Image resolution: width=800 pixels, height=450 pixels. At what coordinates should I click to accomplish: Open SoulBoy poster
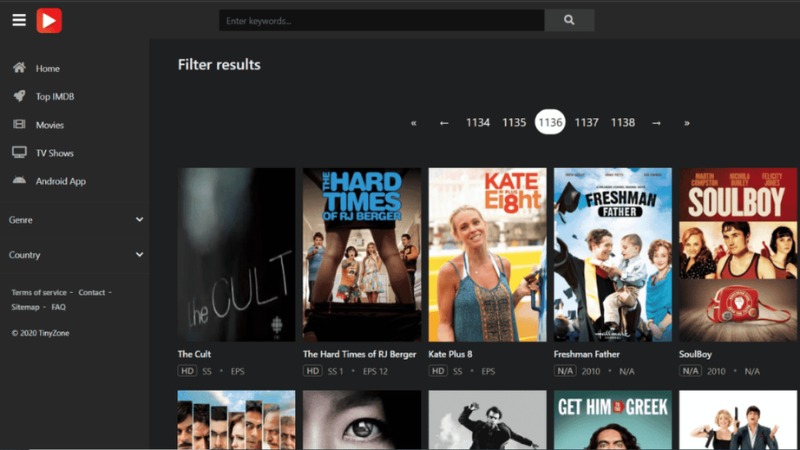[x=738, y=255]
